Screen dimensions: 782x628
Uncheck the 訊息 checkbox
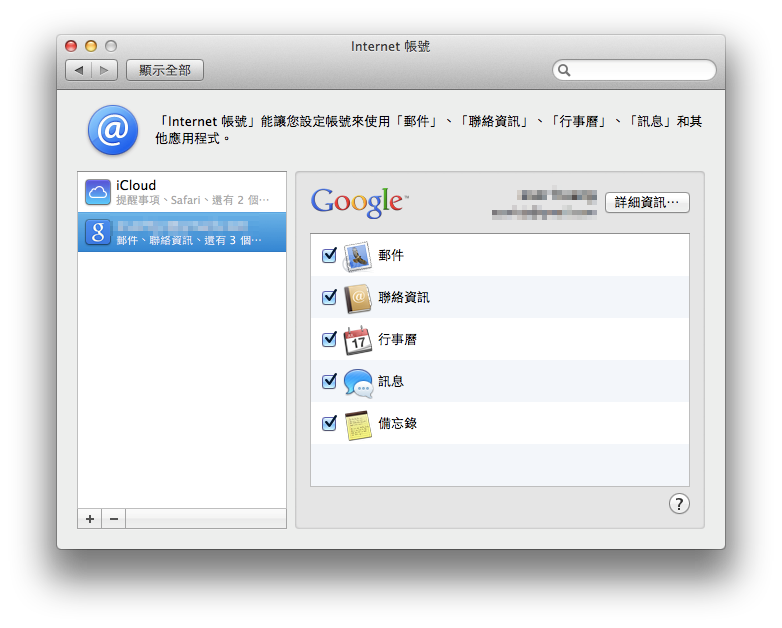pyautogui.click(x=329, y=381)
